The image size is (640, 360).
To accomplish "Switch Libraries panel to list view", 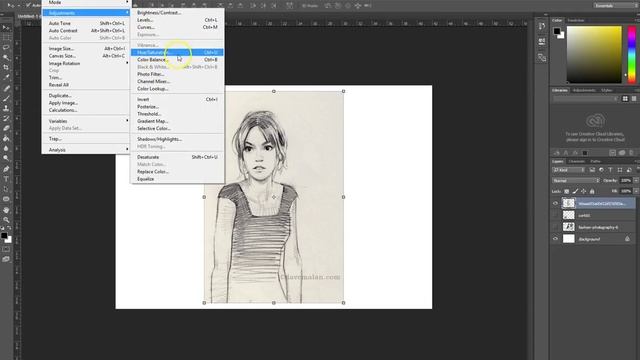I will pos(634,99).
